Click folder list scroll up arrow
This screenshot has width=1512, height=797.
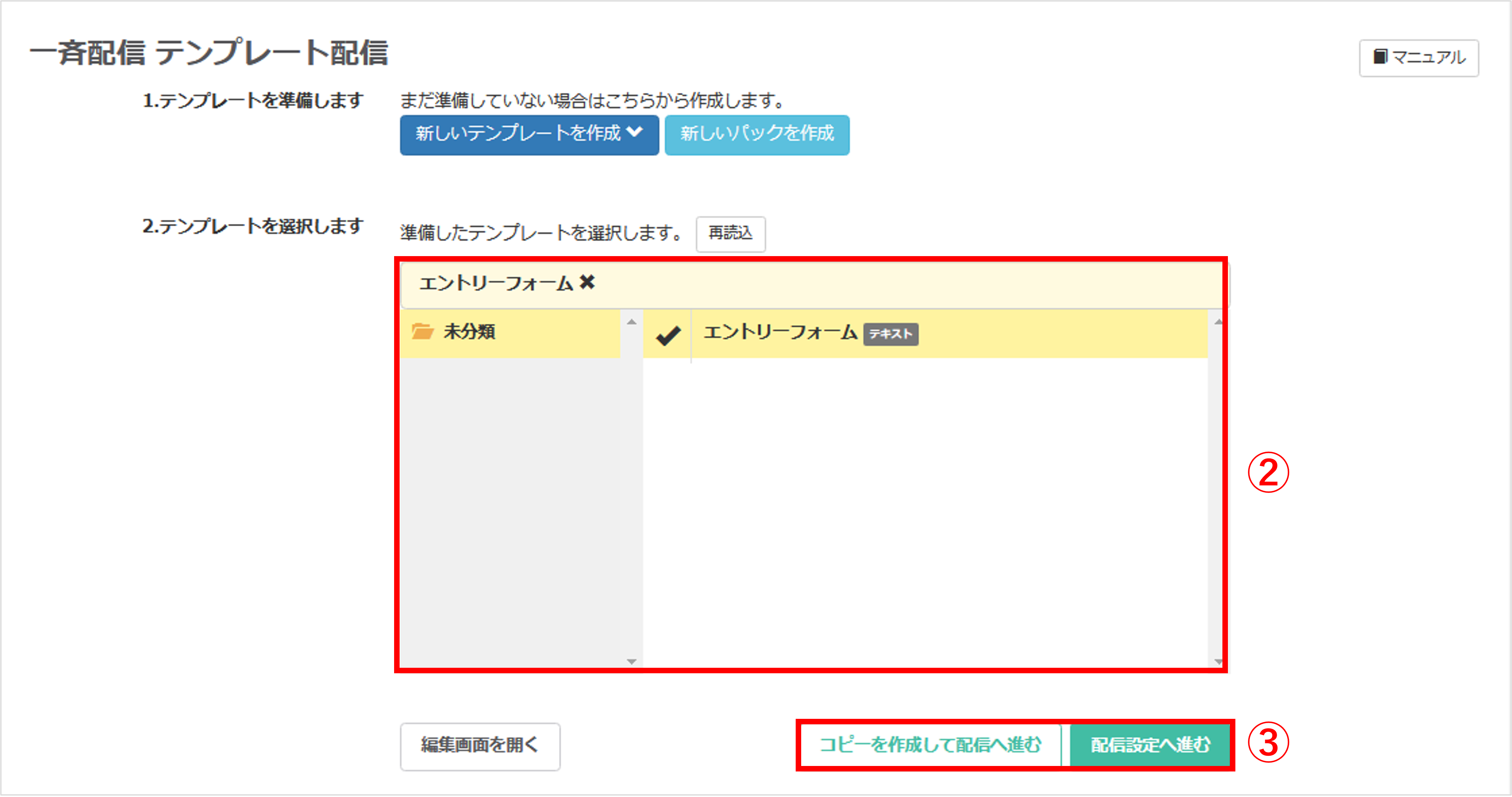(631, 322)
